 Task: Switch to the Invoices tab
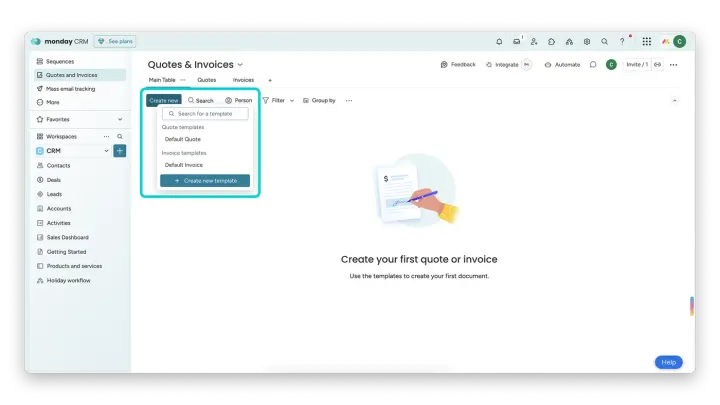[243, 80]
